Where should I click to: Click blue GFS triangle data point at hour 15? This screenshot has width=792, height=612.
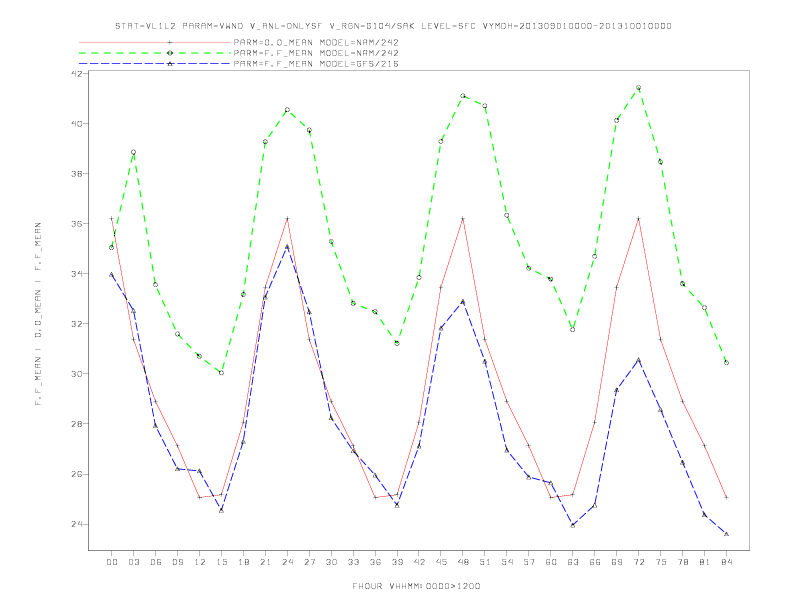tap(221, 511)
